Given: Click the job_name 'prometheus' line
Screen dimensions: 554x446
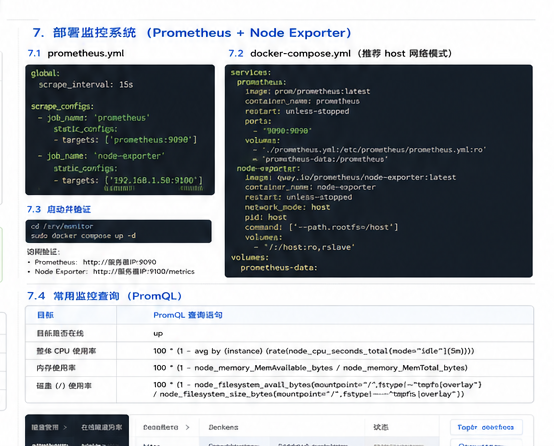Looking at the screenshot, I should [x=94, y=118].
